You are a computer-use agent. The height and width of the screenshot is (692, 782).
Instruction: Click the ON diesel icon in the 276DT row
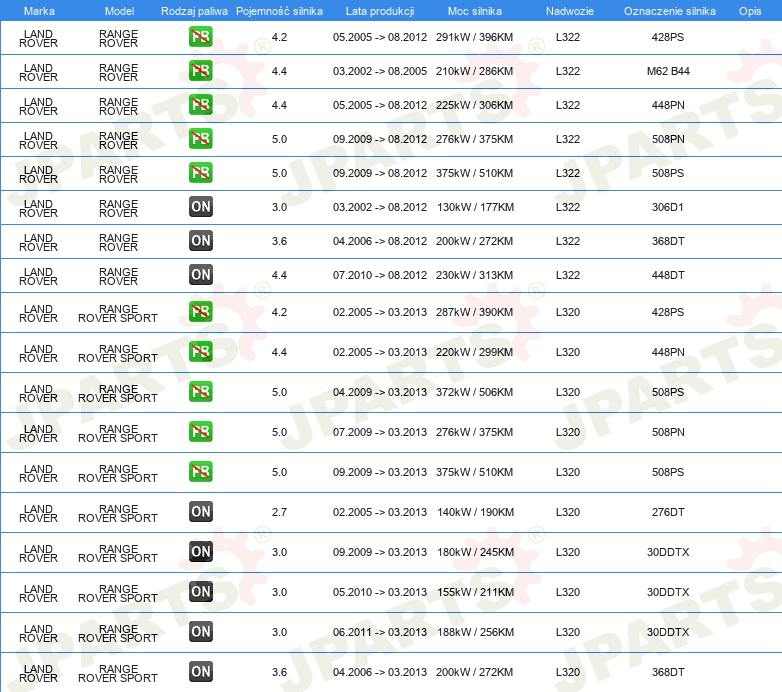click(x=200, y=512)
